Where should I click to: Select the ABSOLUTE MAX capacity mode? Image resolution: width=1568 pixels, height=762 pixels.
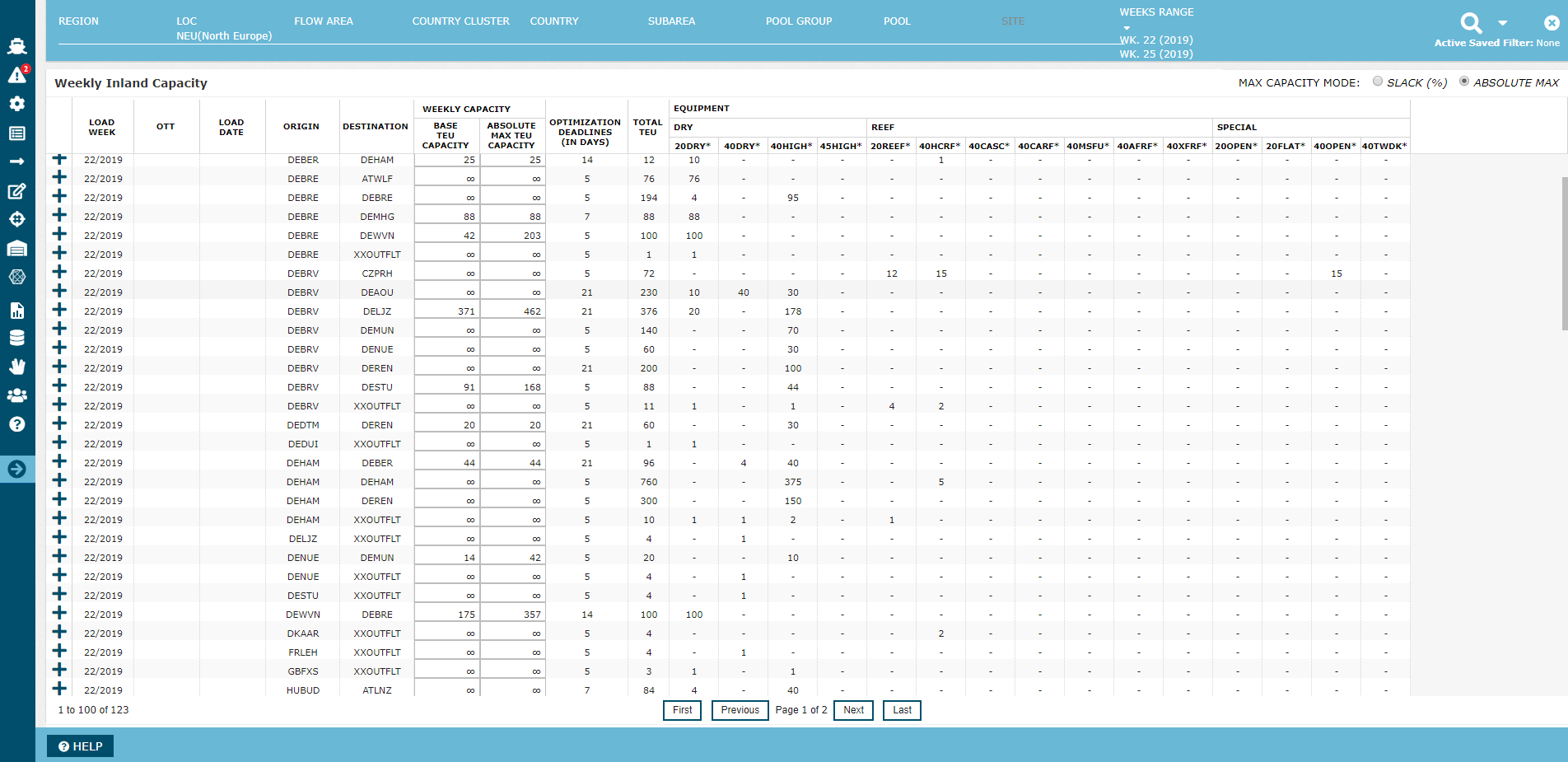pos(1464,82)
